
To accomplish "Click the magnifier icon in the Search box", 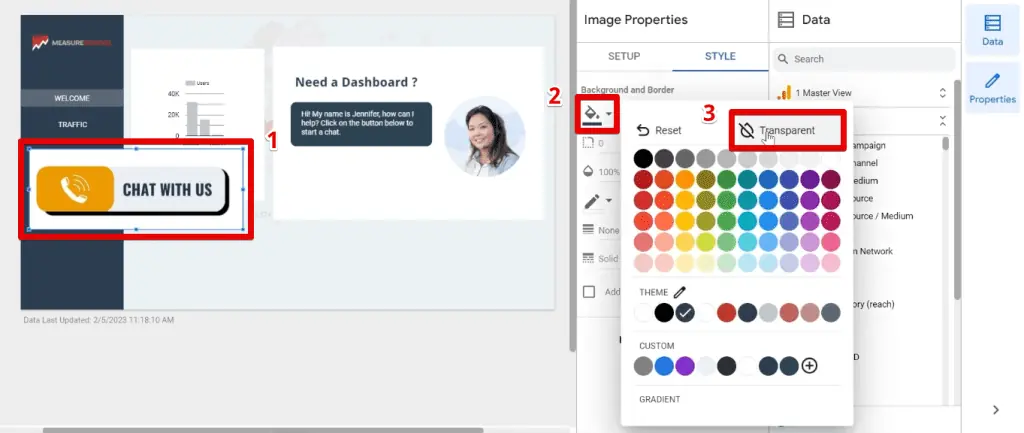I will [782, 59].
